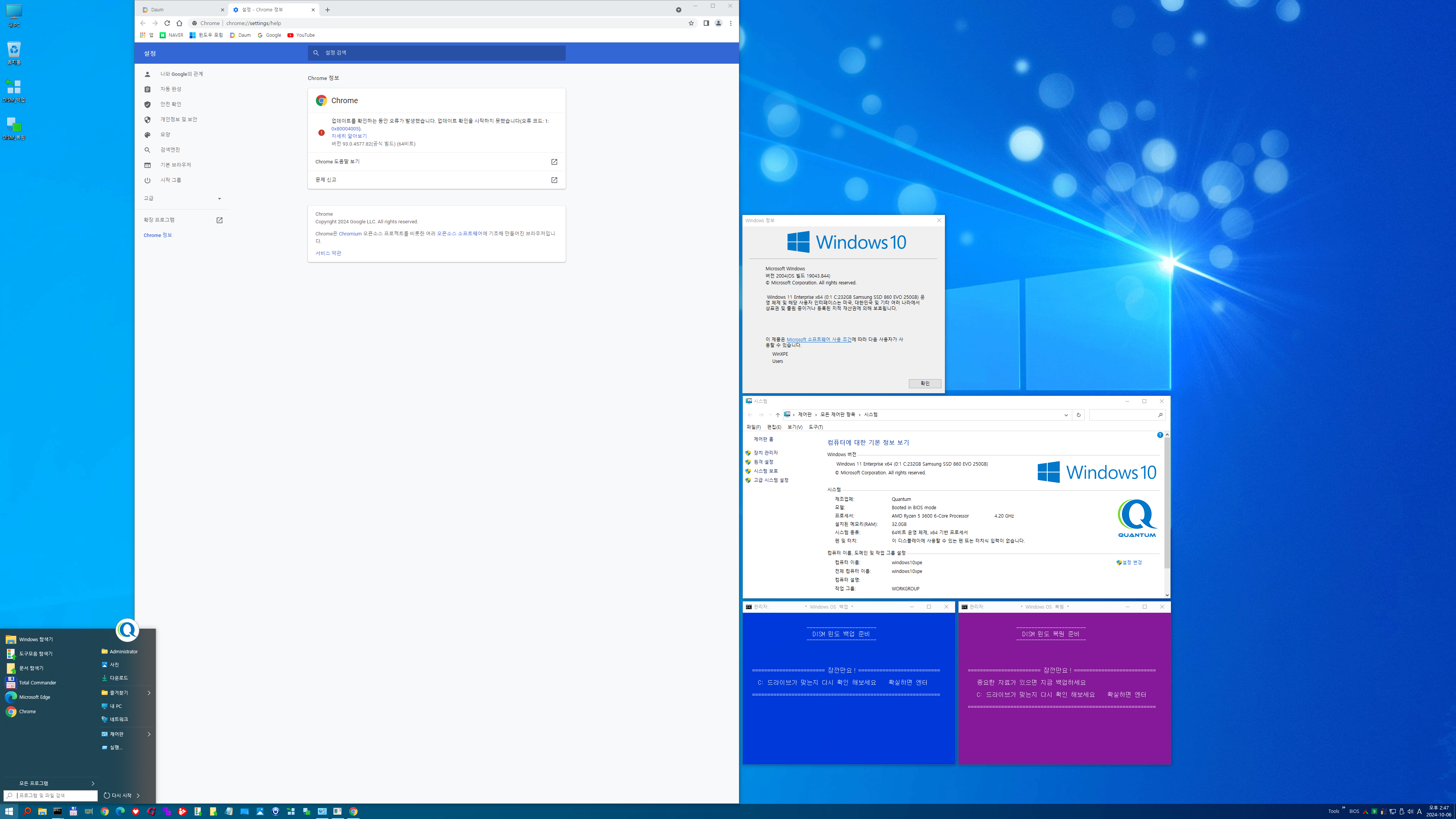Expand System window address history dropdown
The width and height of the screenshot is (1456, 819).
1066,415
